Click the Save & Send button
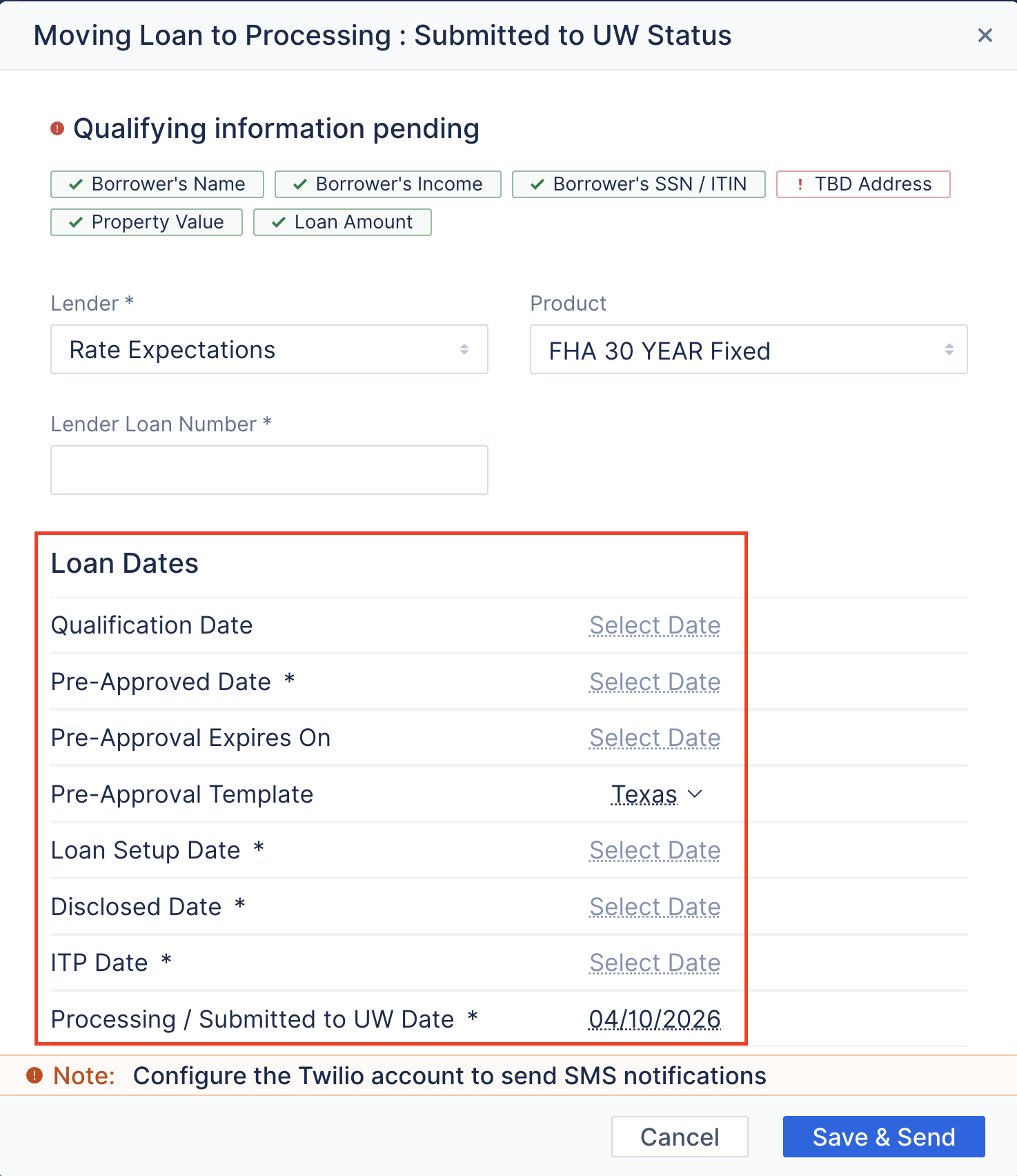Viewport: 1017px width, 1176px height. coord(884,1137)
